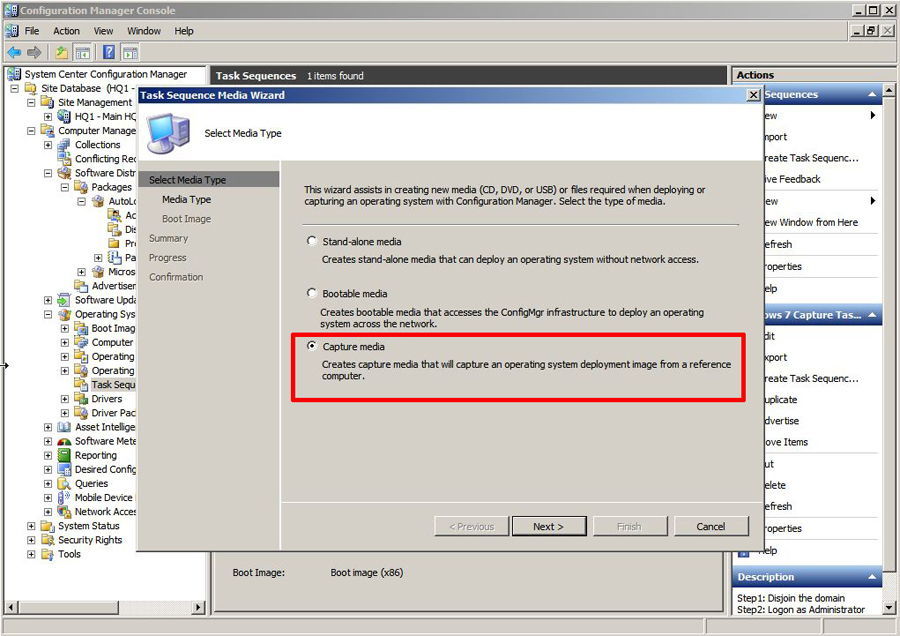This screenshot has width=900, height=636.
Task: Click Next in the wizard
Action: coord(549,526)
